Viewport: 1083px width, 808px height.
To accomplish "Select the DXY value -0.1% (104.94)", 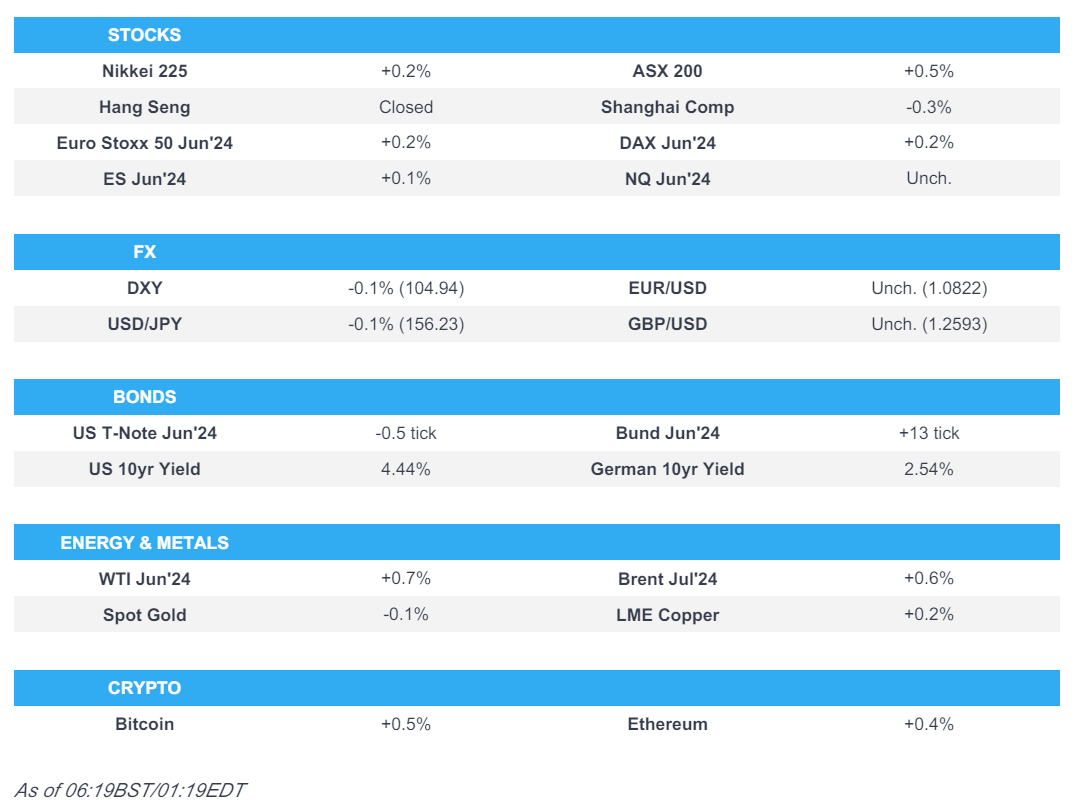I will (406, 288).
